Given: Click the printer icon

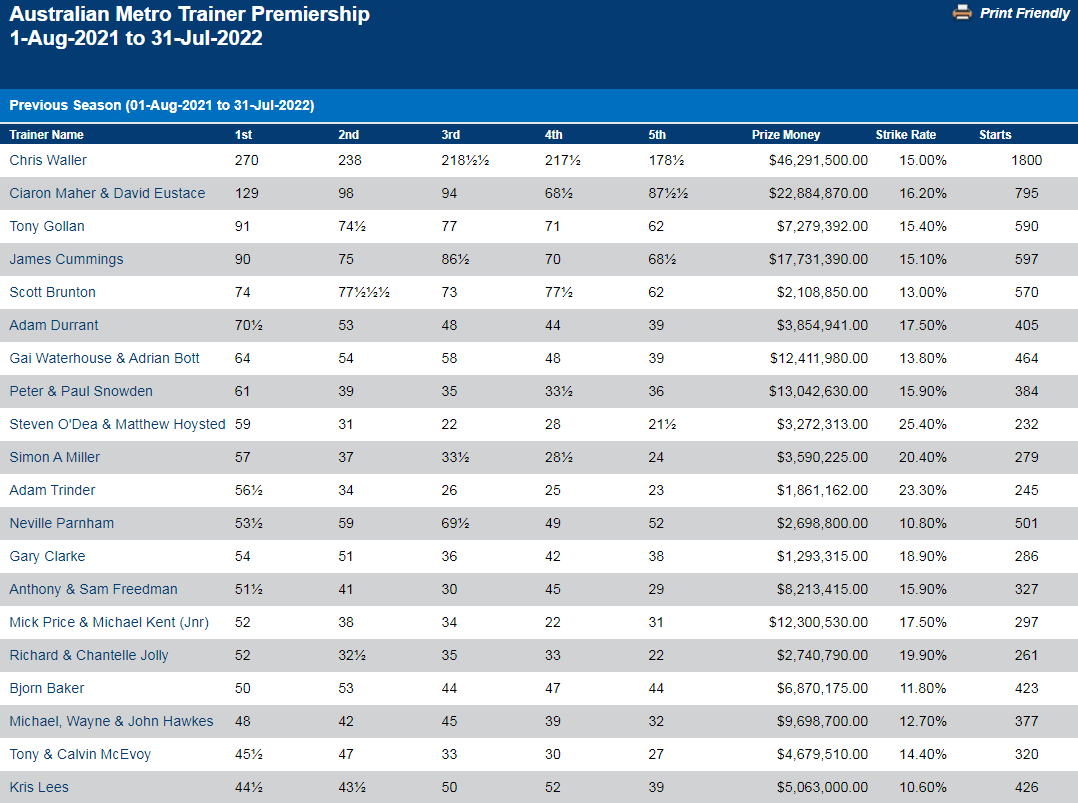Looking at the screenshot, I should [x=962, y=13].
